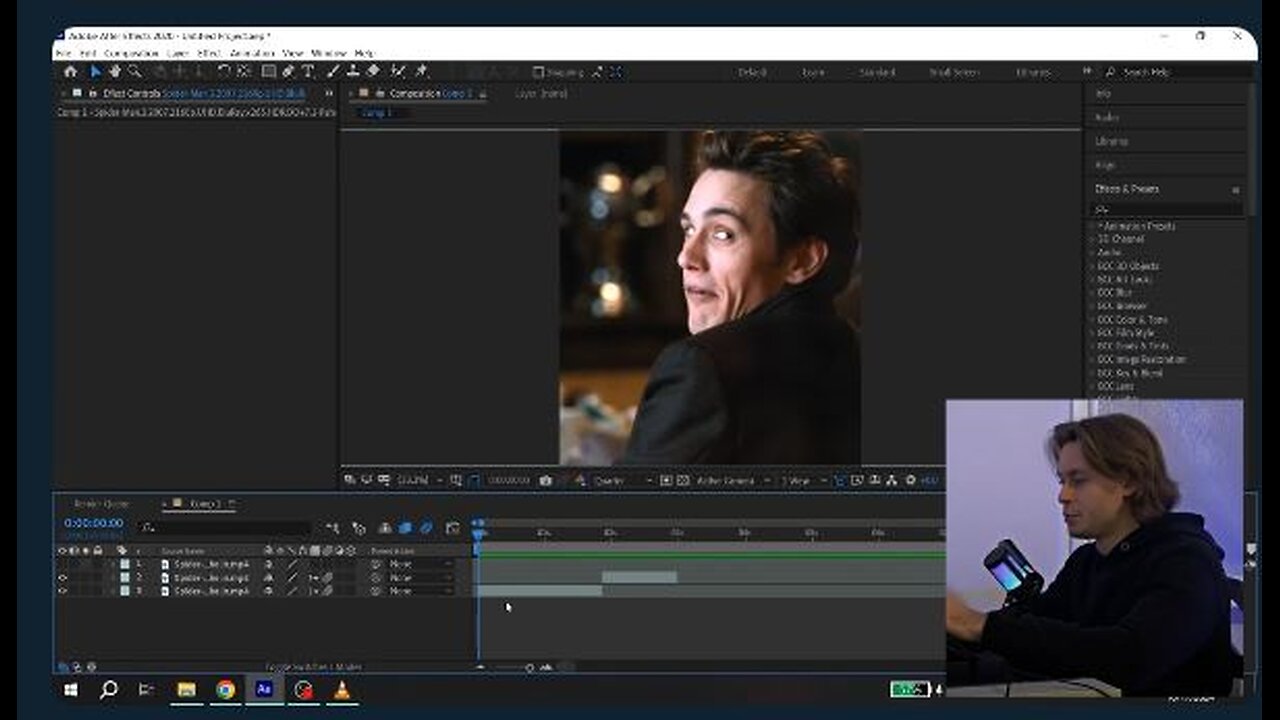Click the Graph Editor icon in the timeline
The height and width of the screenshot is (720, 1280).
click(452, 528)
